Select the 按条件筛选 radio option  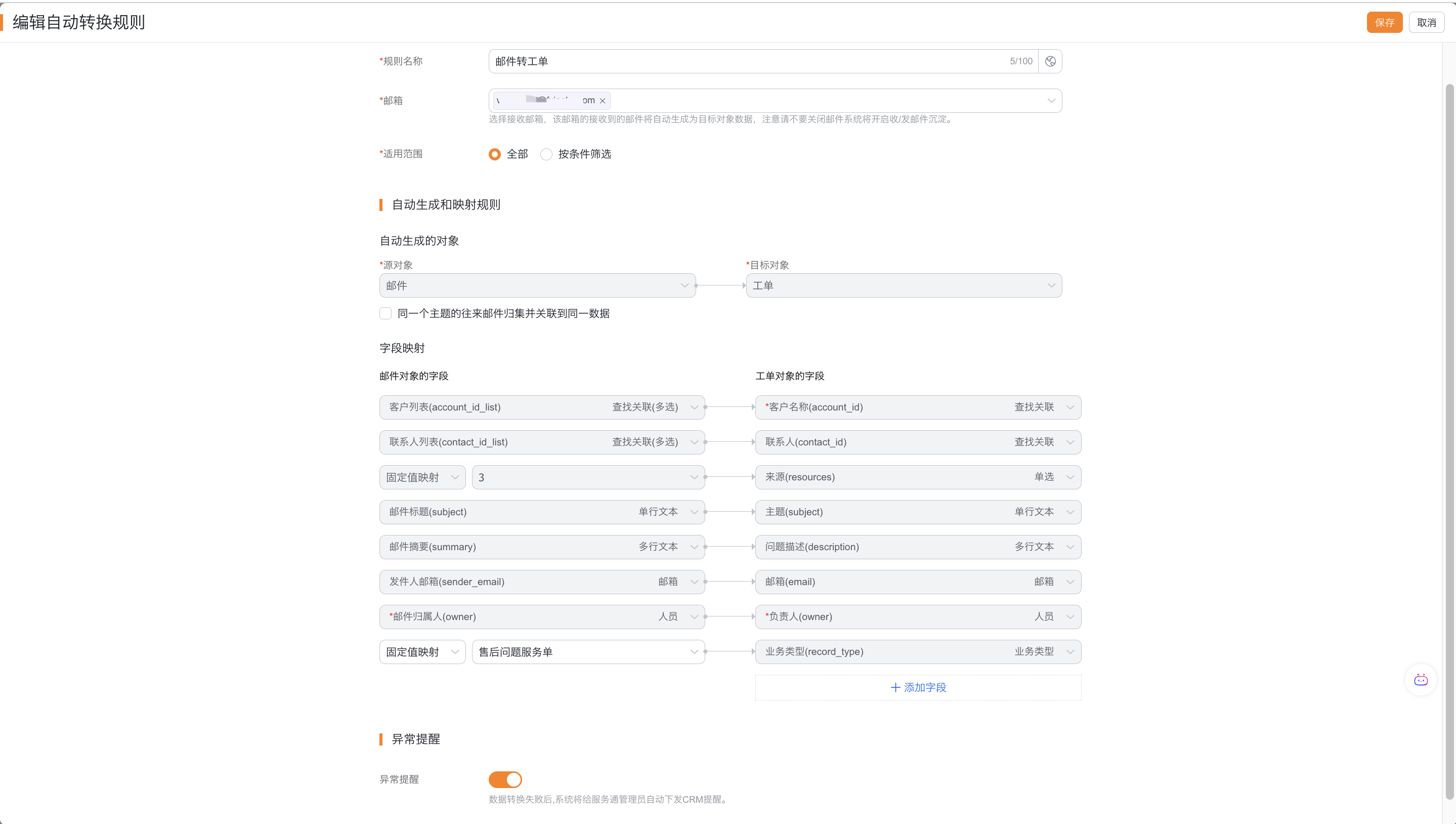tap(546, 154)
